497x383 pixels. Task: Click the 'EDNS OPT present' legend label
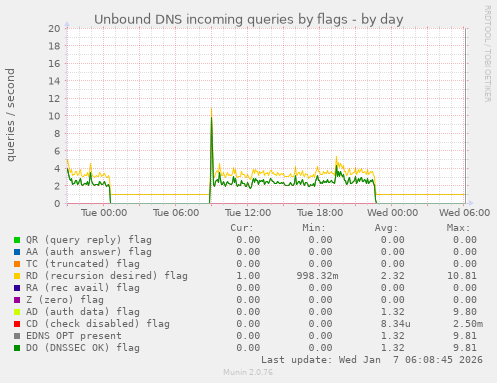click(74, 336)
